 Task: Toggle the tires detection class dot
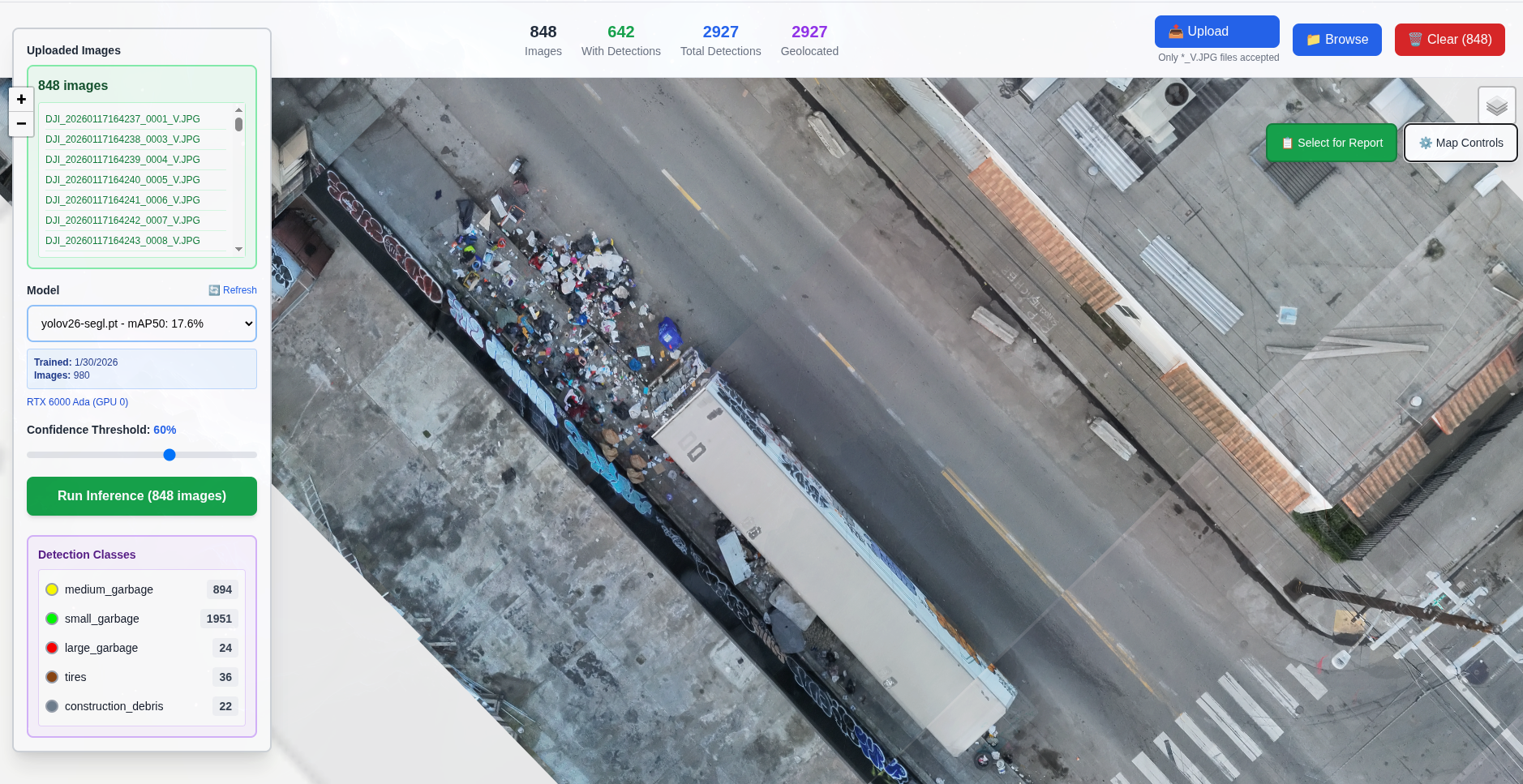52,677
